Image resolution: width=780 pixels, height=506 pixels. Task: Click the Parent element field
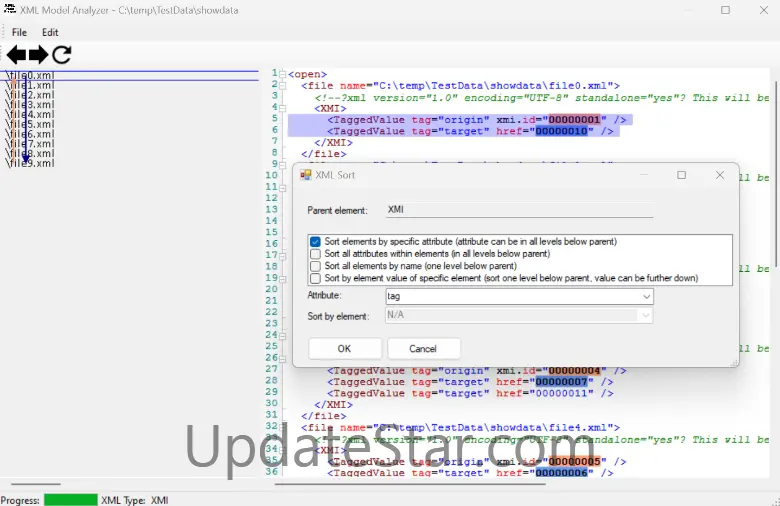point(519,209)
